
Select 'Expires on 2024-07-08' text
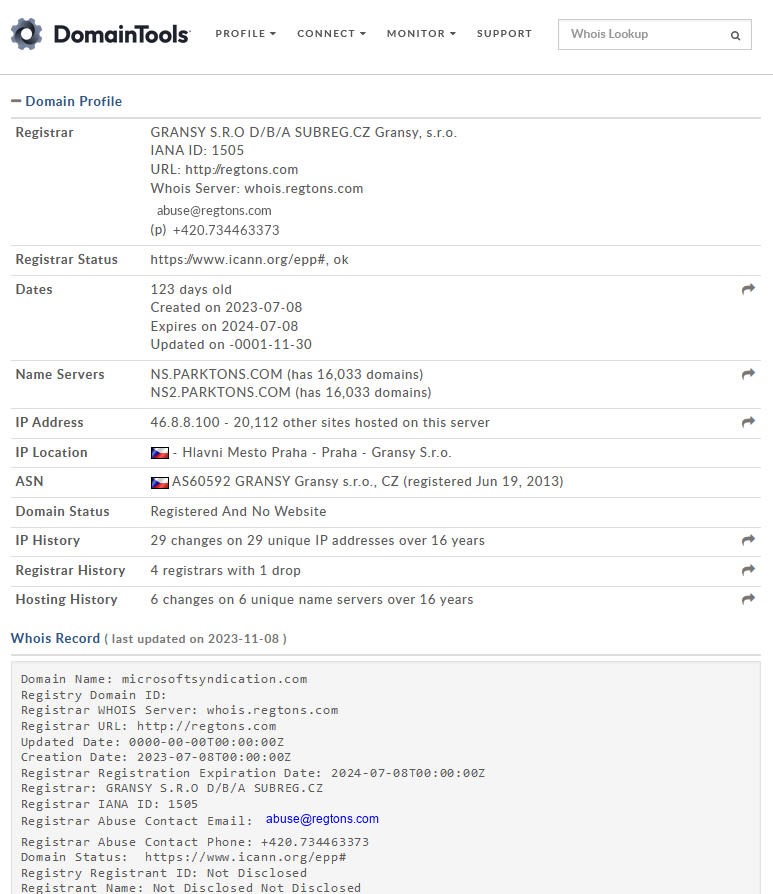[x=224, y=326]
